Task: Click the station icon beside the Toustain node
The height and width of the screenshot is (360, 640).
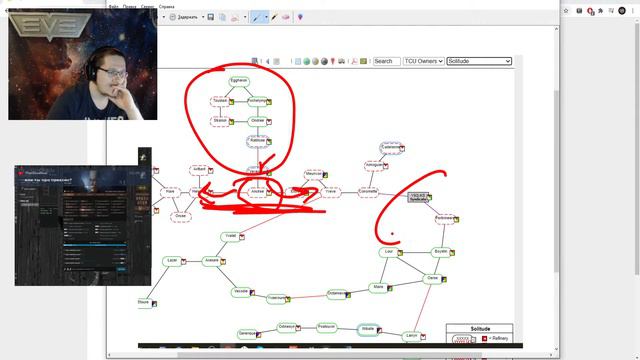Action: (231, 102)
